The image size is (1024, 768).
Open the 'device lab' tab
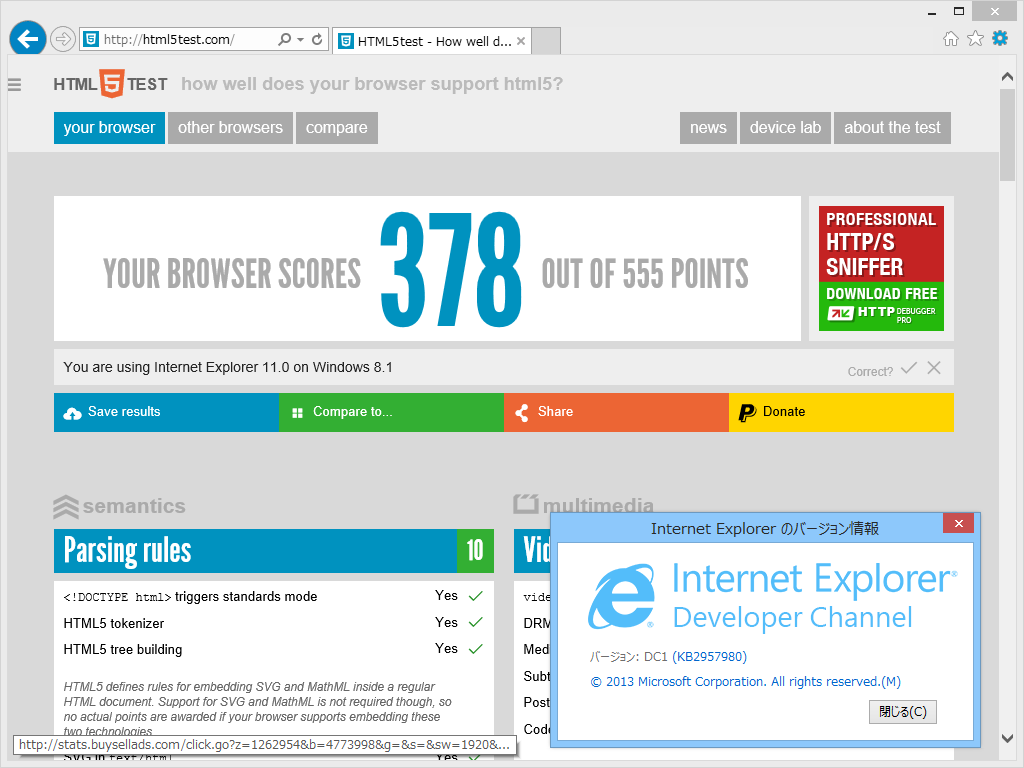785,127
